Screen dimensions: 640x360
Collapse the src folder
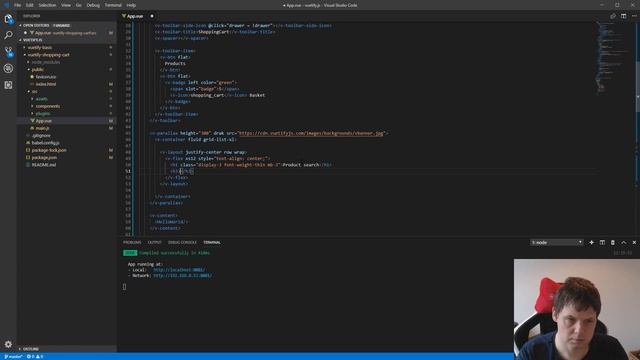coord(34,91)
